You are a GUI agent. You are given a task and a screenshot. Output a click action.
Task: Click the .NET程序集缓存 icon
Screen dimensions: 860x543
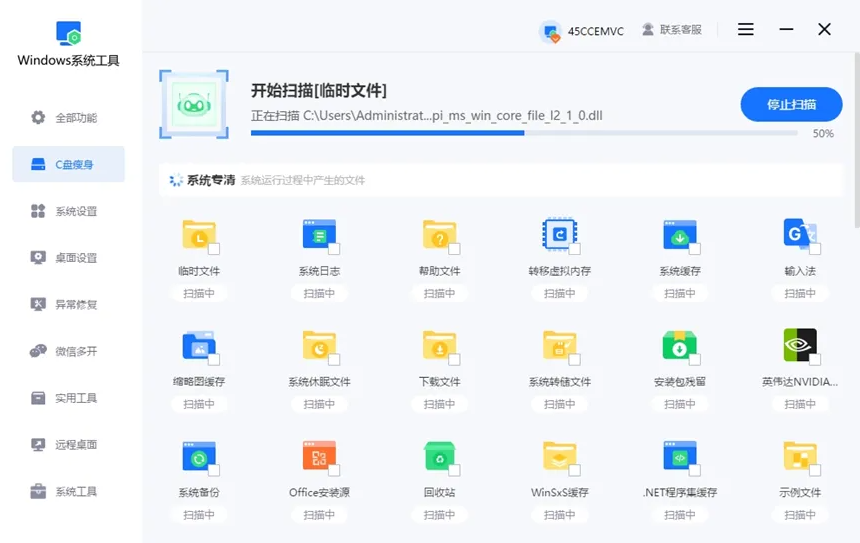tap(680, 456)
